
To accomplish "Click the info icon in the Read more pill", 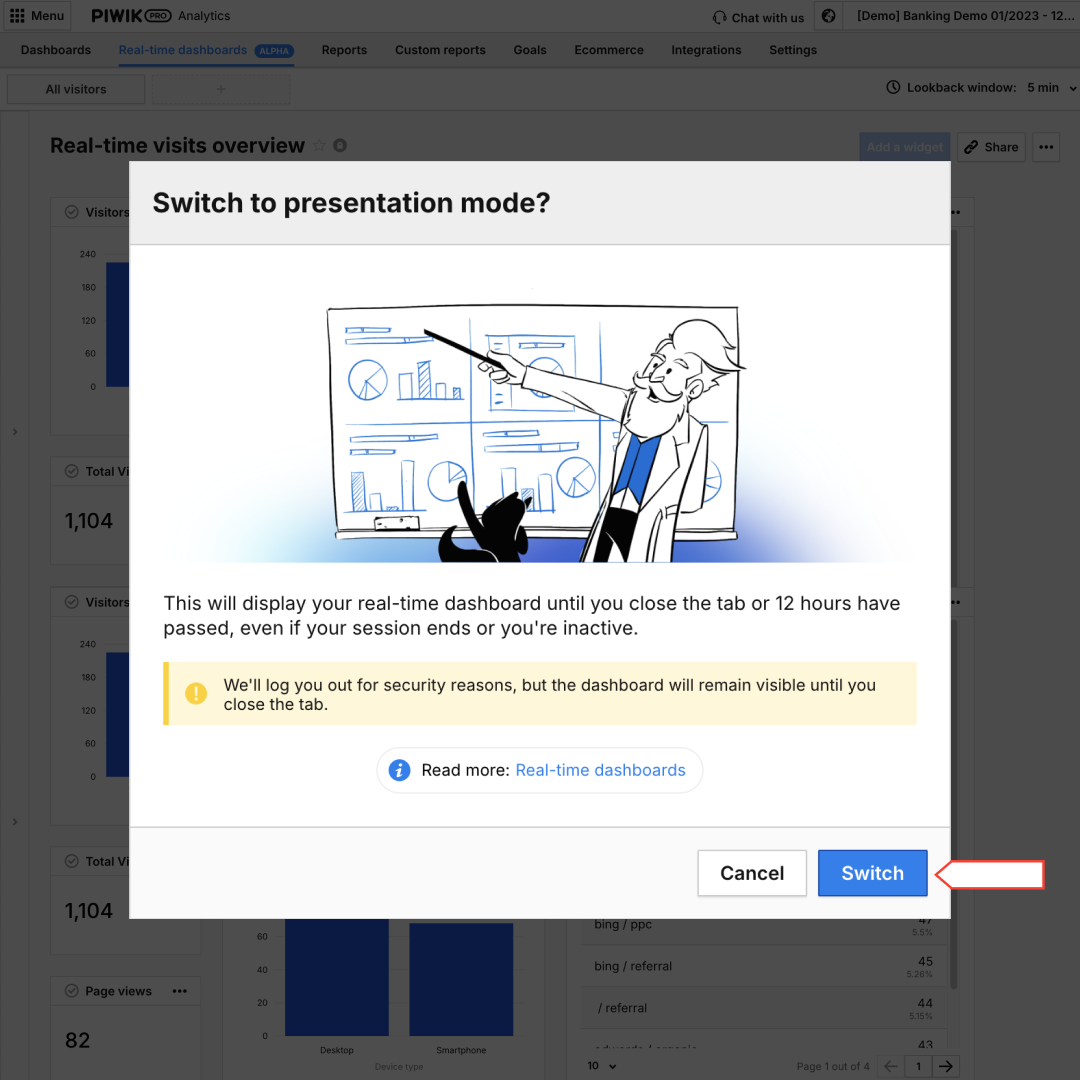I will pyautogui.click(x=398, y=770).
